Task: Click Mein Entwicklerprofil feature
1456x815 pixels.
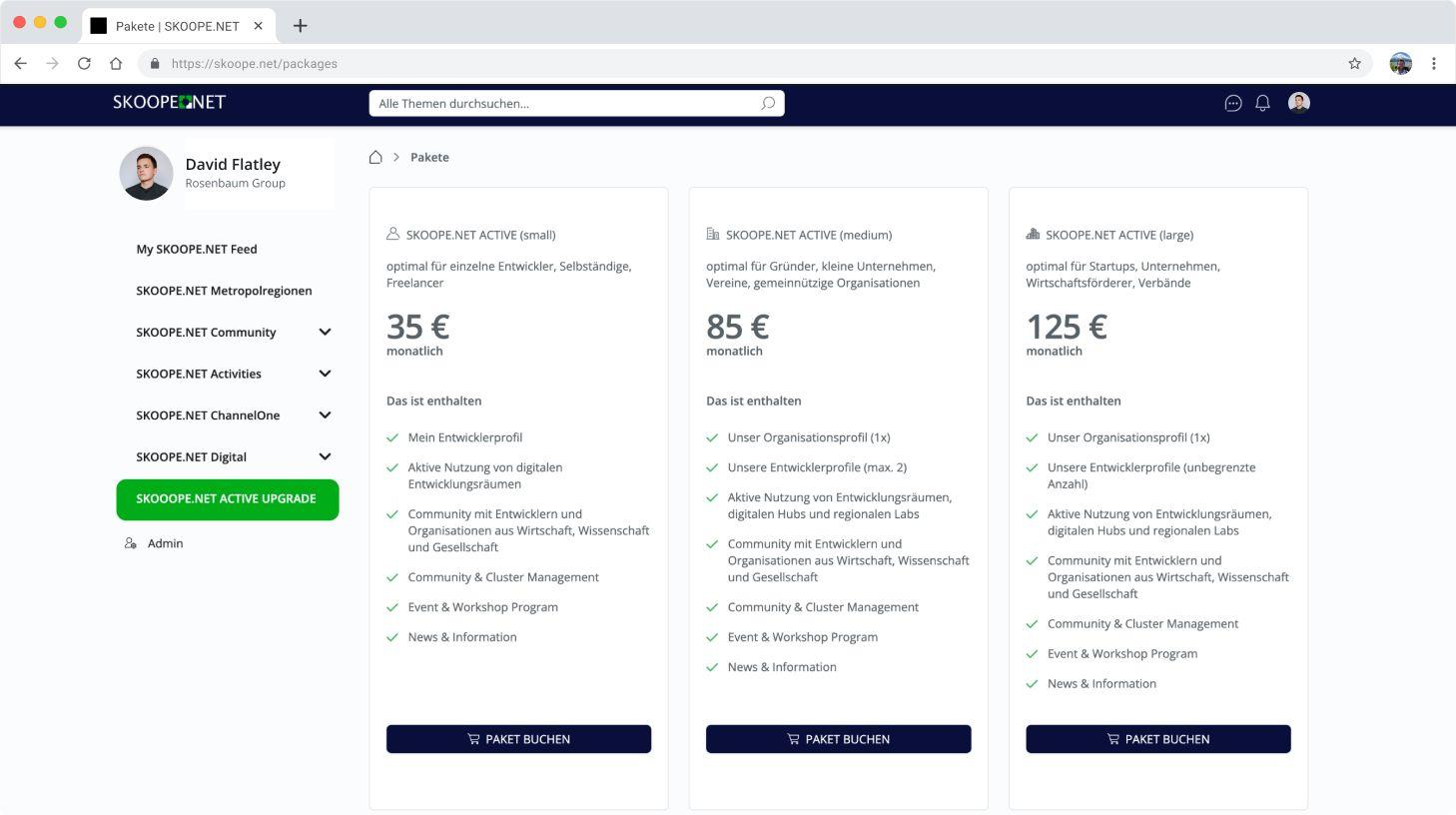Action: point(465,437)
